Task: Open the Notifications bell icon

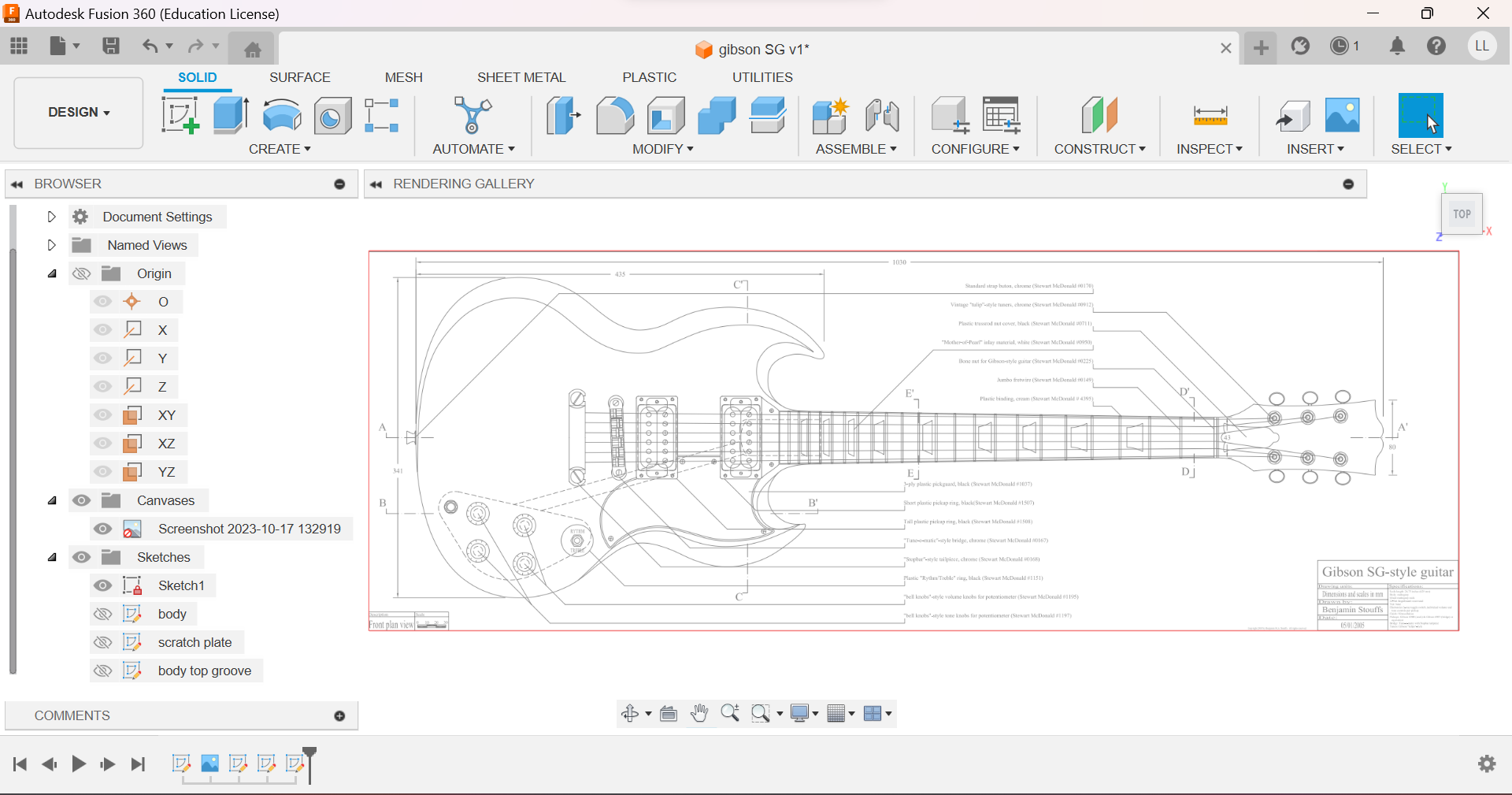Action: pyautogui.click(x=1398, y=46)
